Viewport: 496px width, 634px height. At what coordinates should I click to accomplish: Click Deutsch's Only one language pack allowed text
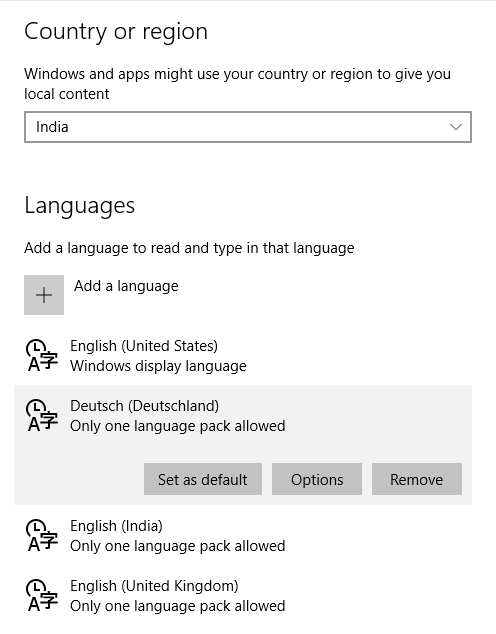click(x=178, y=426)
